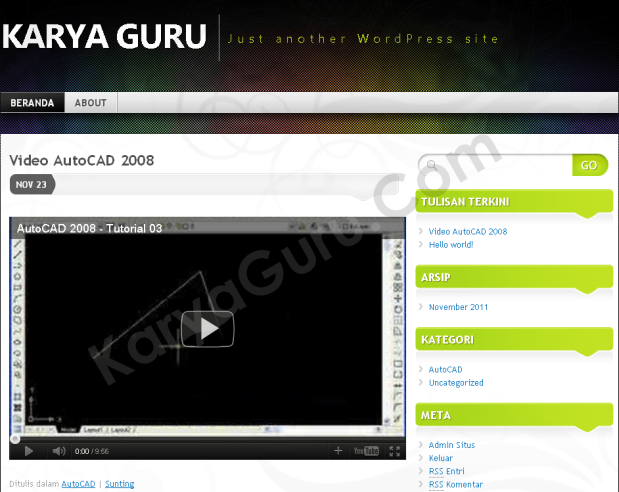Enter fullscreen mode in video player

point(394,451)
